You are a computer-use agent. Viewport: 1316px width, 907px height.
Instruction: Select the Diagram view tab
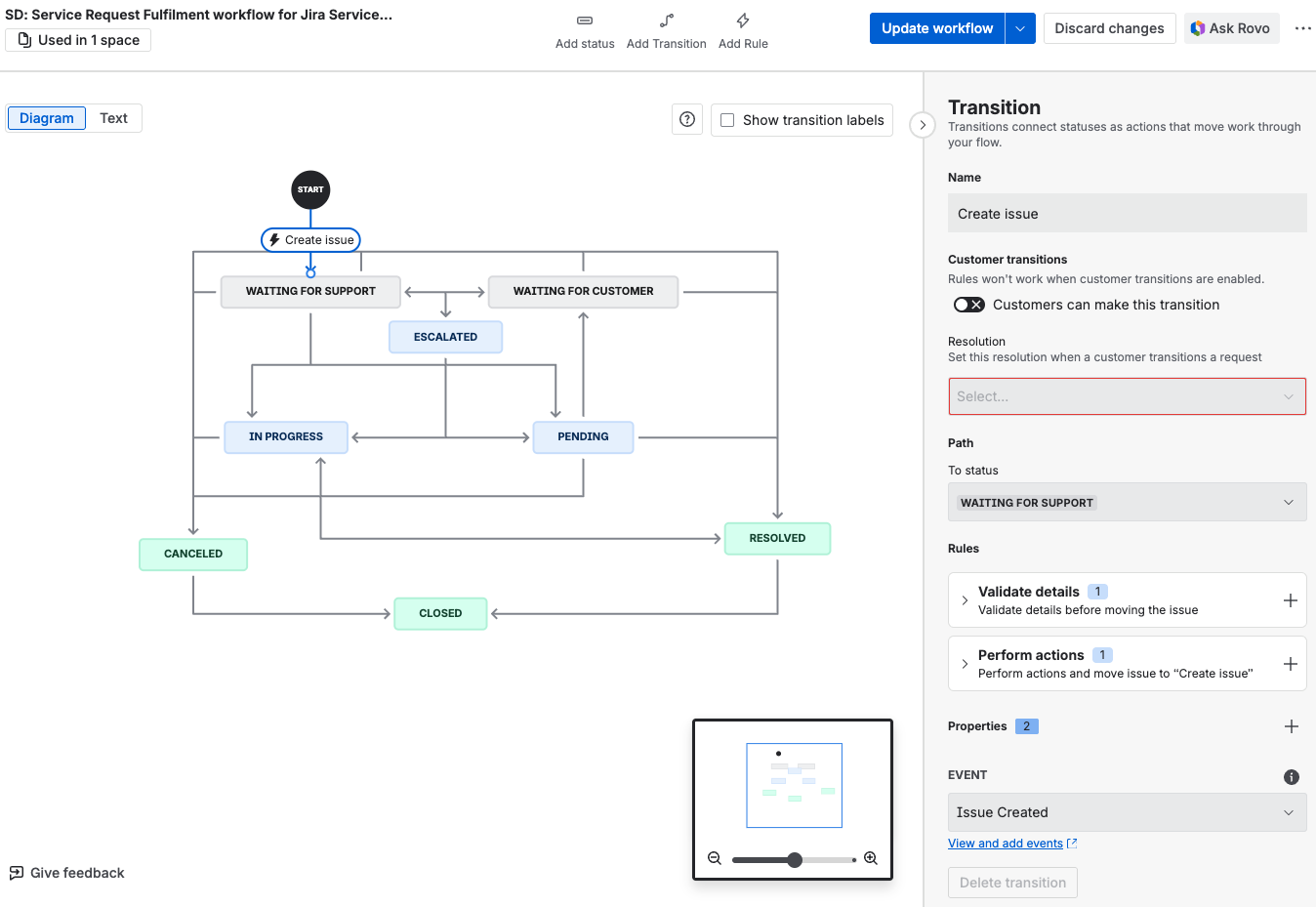click(x=47, y=118)
